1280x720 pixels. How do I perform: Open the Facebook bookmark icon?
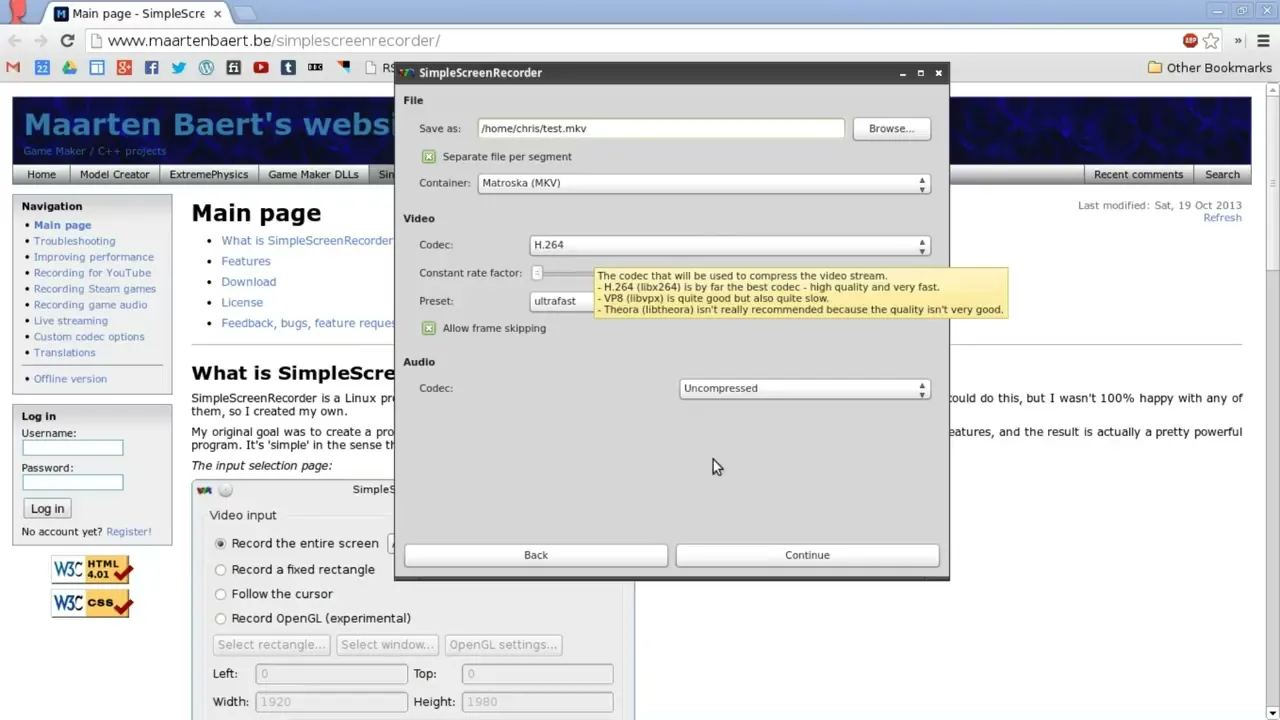click(151, 68)
